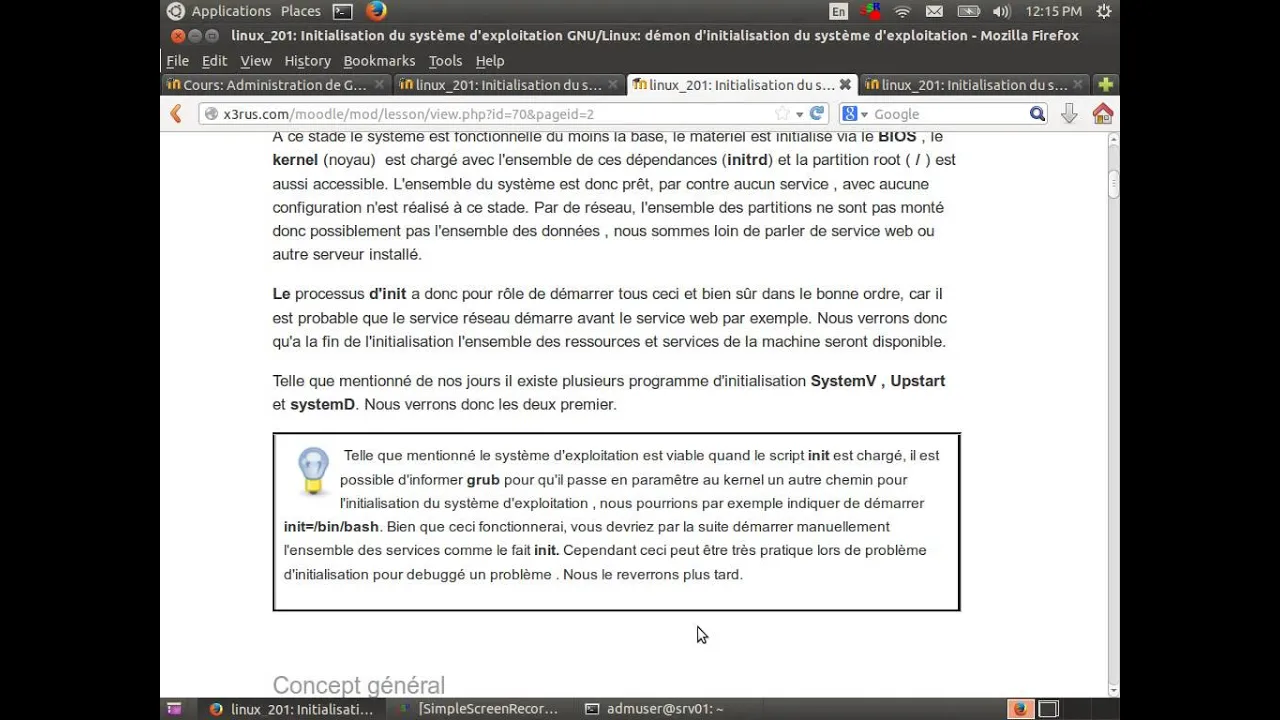Switch to SimpleScreenRecorder taskbar entry
Viewport: 1280px width, 720px height.
point(480,709)
